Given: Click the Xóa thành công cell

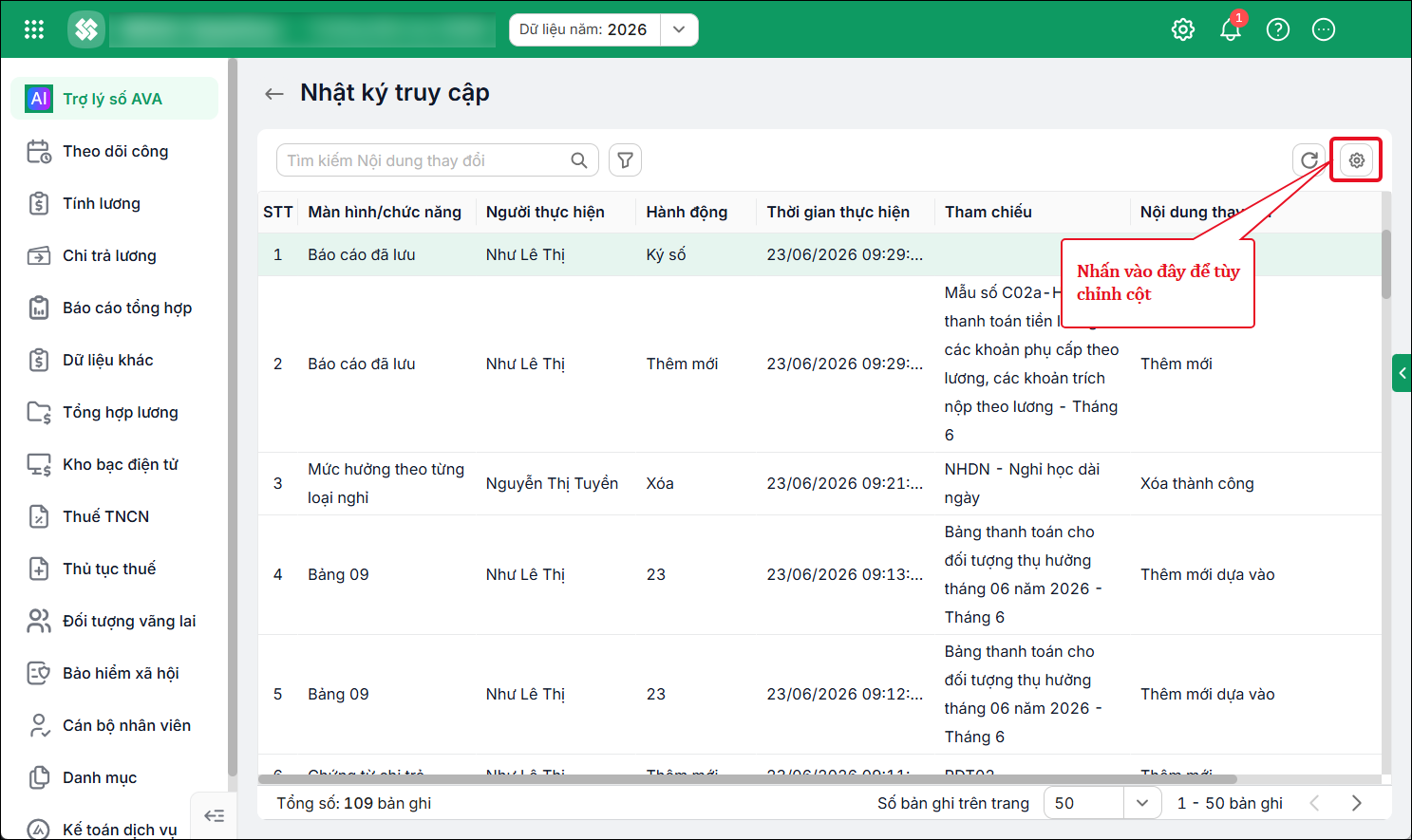Looking at the screenshot, I should tap(1197, 484).
